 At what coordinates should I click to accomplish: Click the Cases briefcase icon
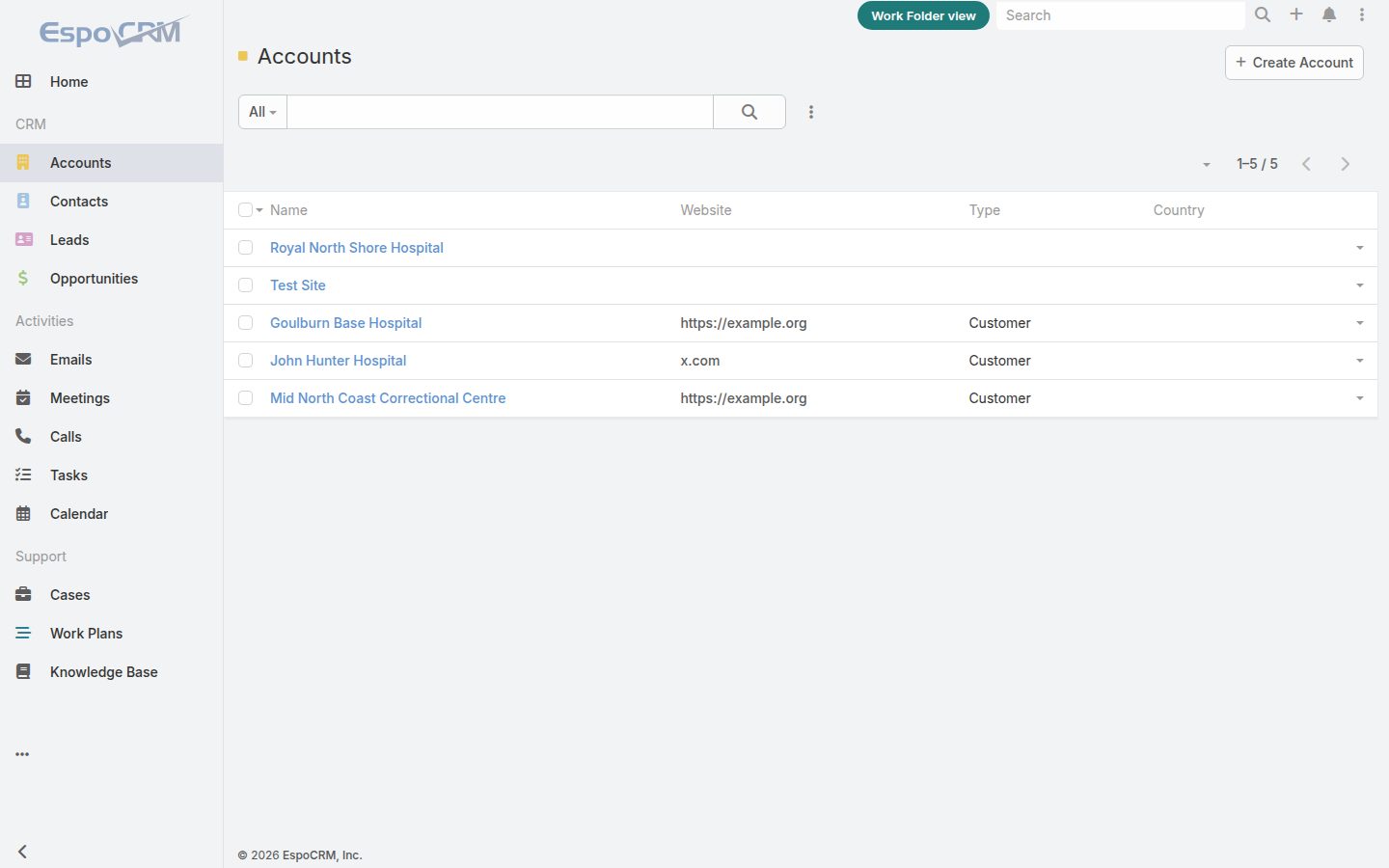pyautogui.click(x=23, y=594)
